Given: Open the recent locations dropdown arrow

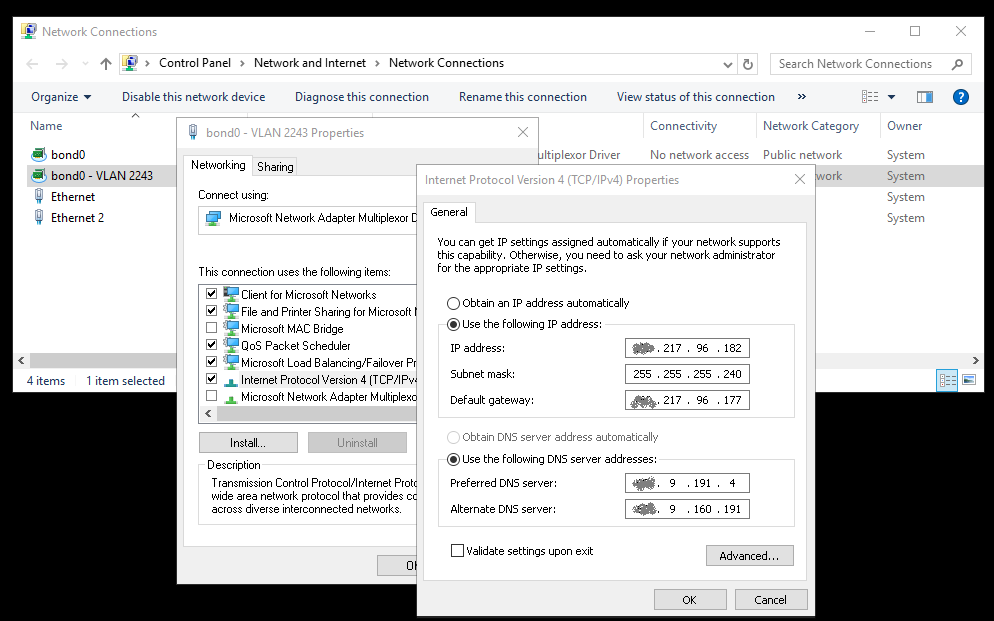Looking at the screenshot, I should 86,63.
